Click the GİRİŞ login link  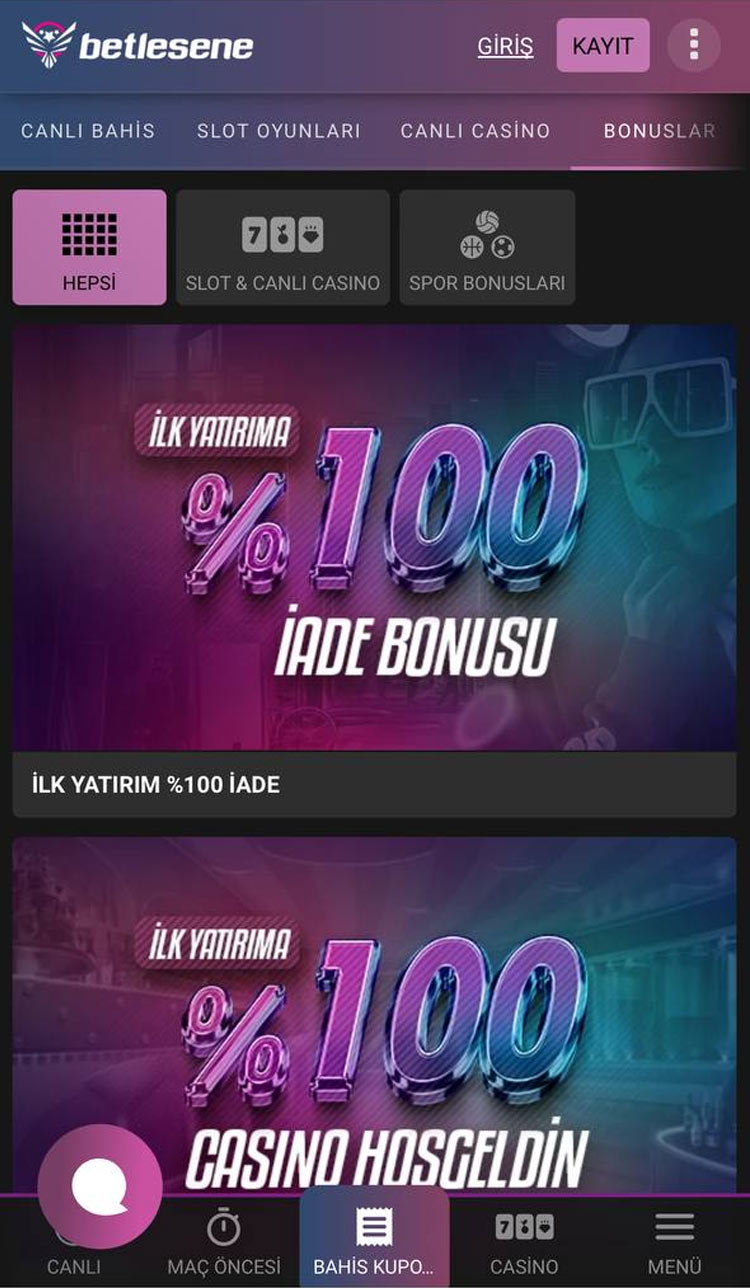(505, 46)
